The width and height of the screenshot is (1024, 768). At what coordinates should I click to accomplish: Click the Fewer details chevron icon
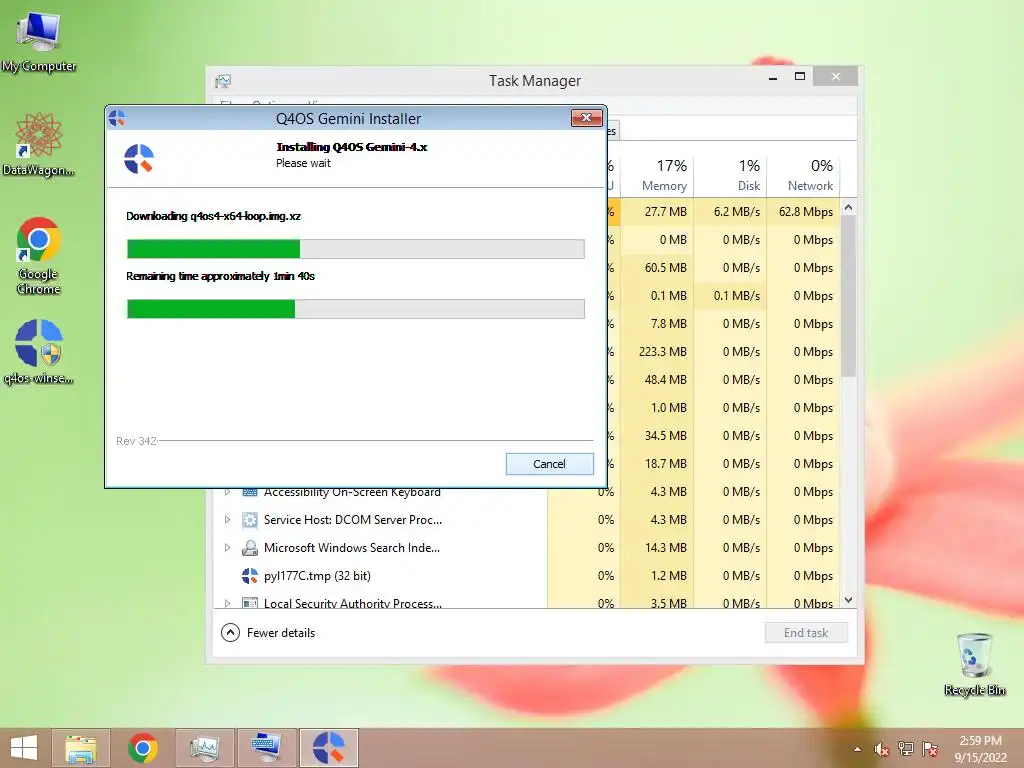click(x=230, y=633)
